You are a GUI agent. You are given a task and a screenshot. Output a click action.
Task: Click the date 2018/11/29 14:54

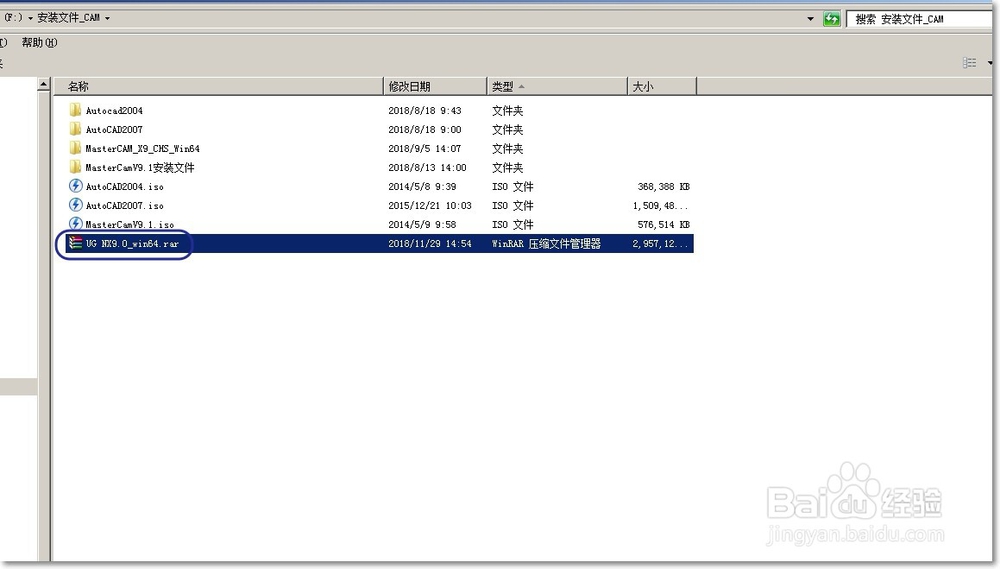pos(430,244)
